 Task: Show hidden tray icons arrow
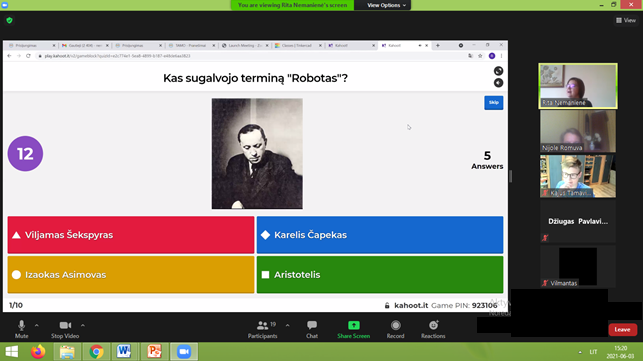(x=580, y=352)
